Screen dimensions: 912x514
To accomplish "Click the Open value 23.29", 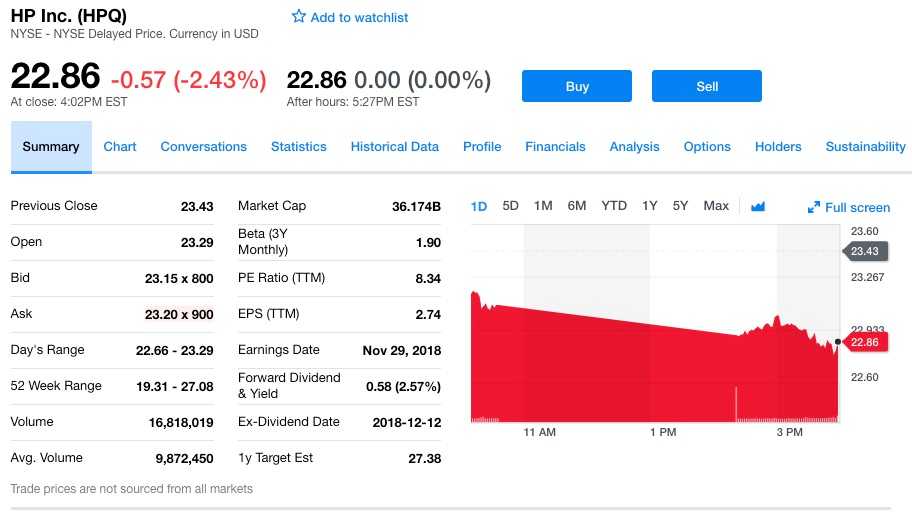I will 197,242.
